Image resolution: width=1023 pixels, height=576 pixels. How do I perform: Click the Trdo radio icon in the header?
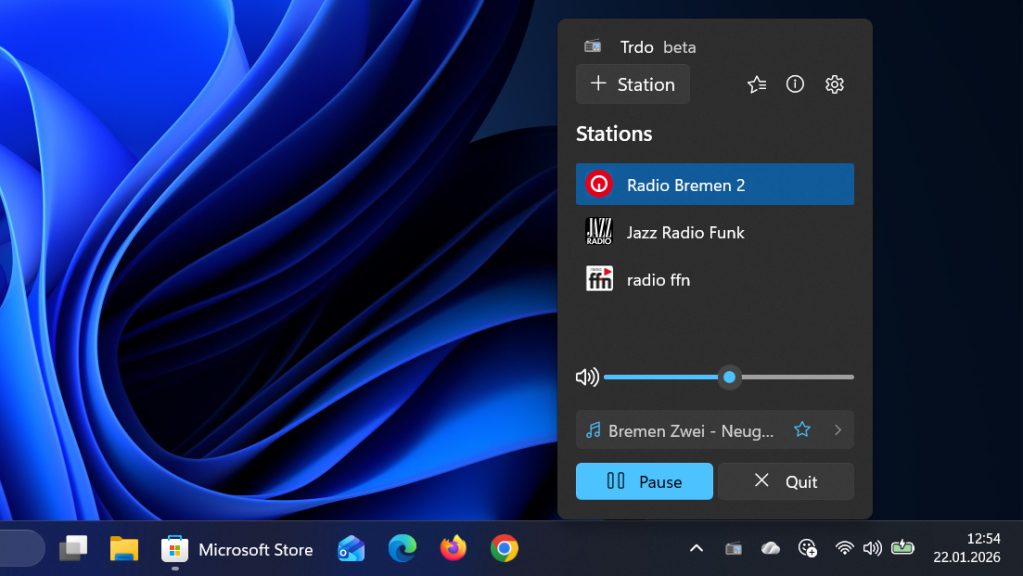tap(591, 45)
